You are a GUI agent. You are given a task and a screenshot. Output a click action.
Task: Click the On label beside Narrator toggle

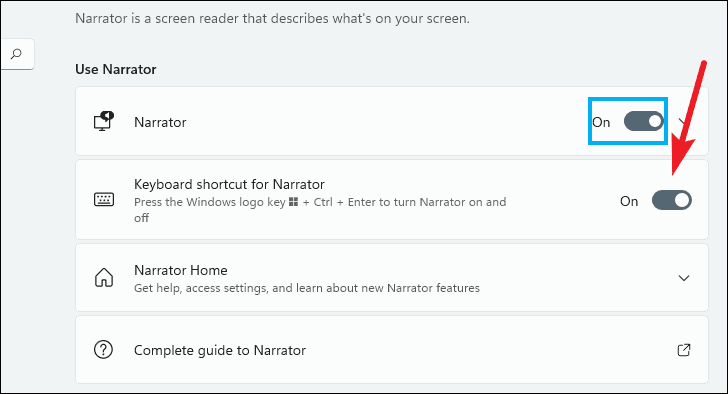(601, 122)
